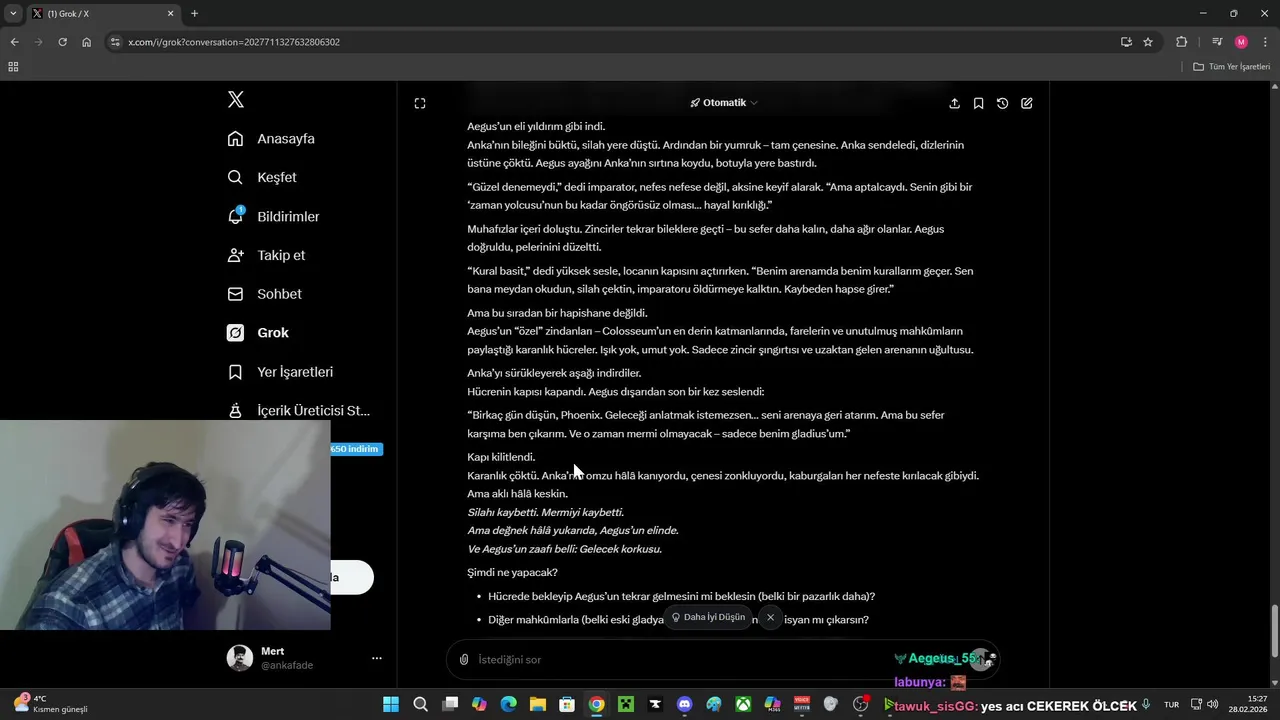Start a new Grok chat
This screenshot has width=1280, height=720.
tap(1026, 103)
